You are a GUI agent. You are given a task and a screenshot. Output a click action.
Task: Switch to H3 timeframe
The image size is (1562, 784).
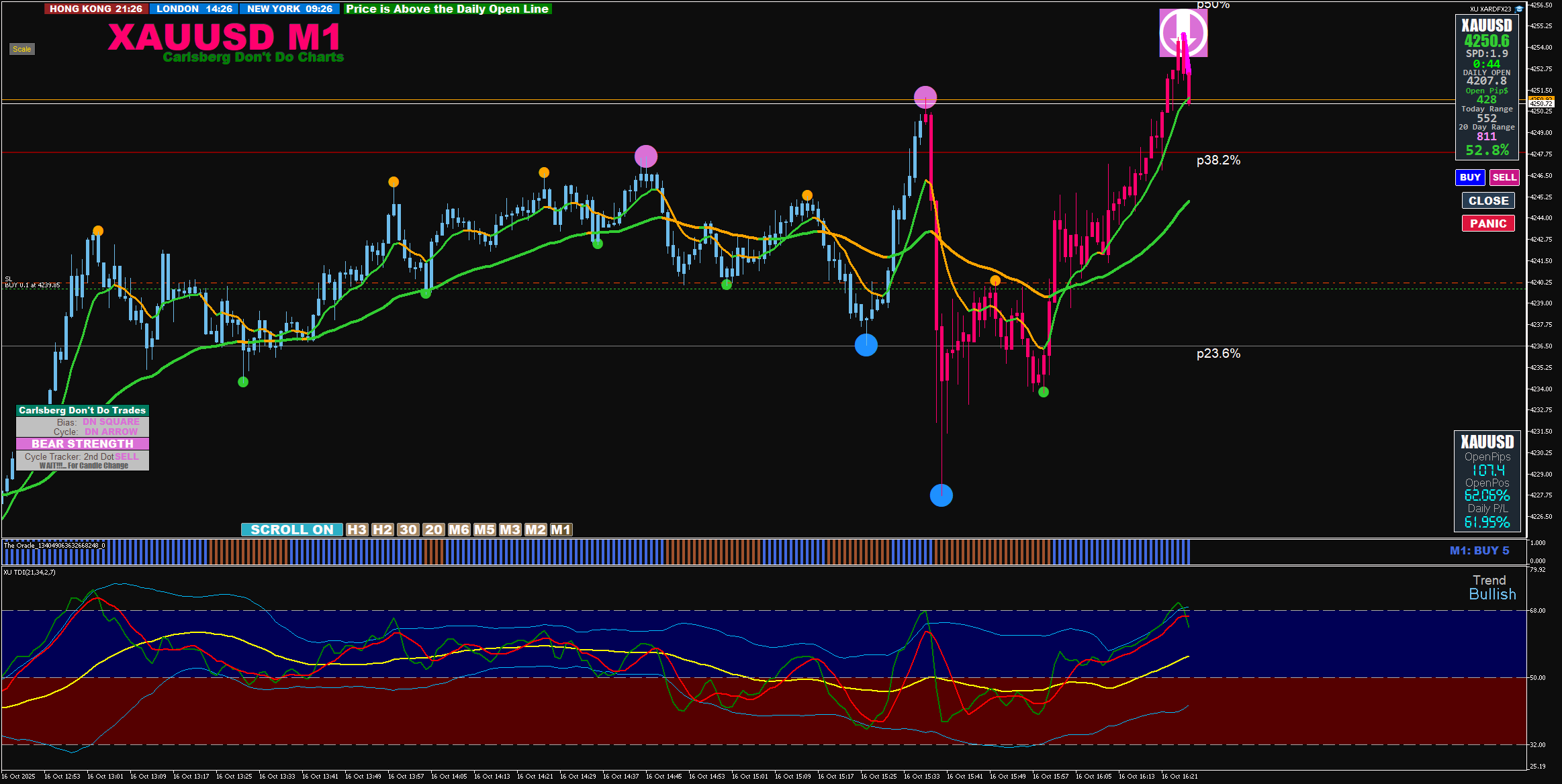click(357, 530)
